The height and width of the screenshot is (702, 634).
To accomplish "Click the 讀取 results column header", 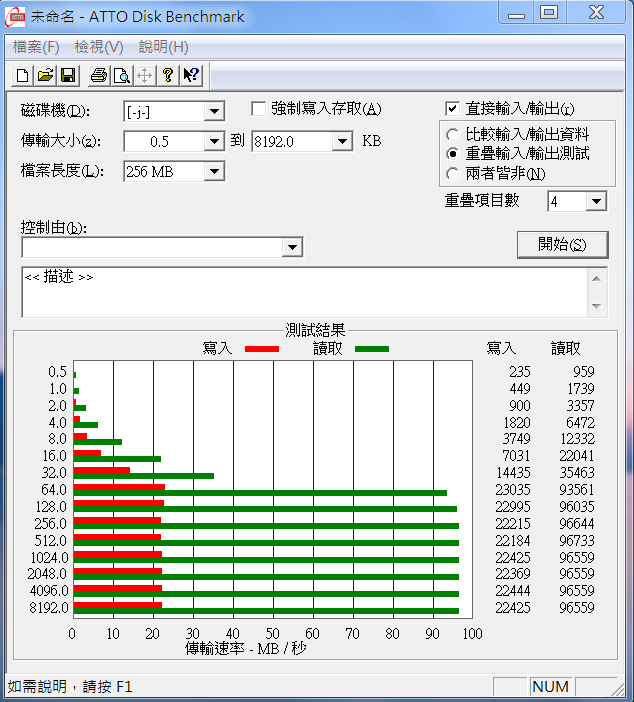I will coord(565,348).
